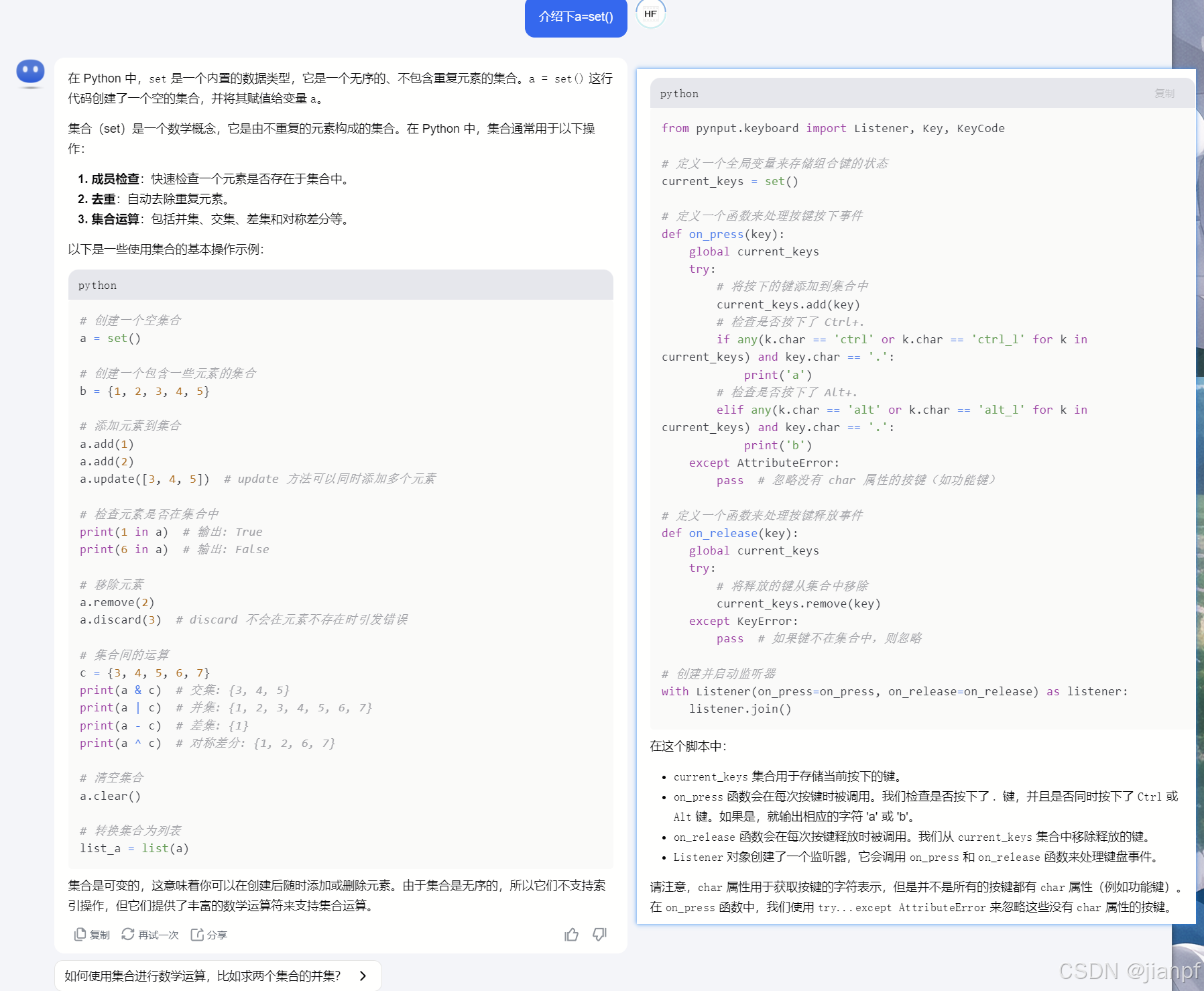Screen dimensions: 1204x991
Task: Open suggested question about set math operations
Action: click(x=218, y=976)
